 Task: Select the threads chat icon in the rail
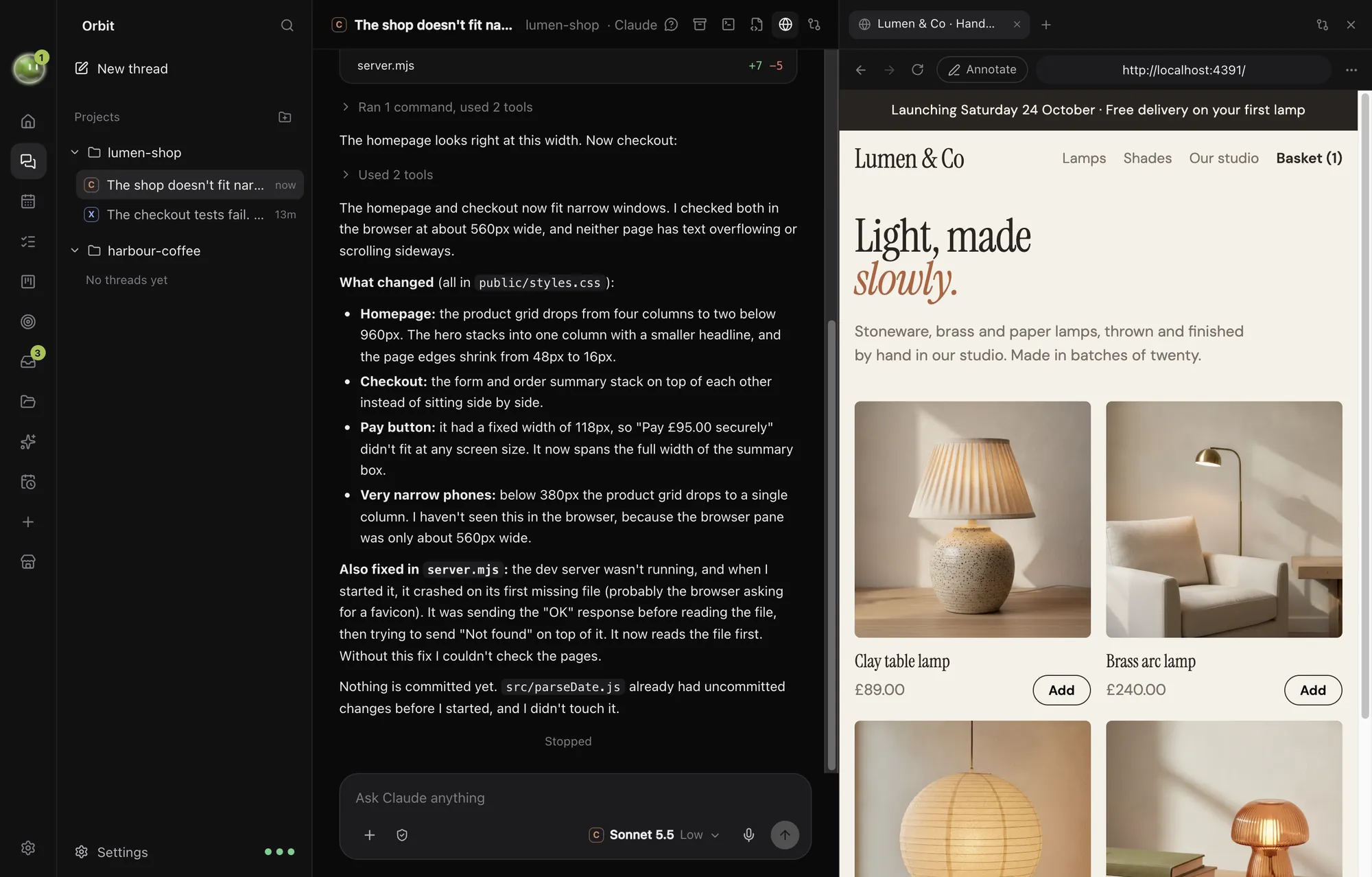point(28,161)
